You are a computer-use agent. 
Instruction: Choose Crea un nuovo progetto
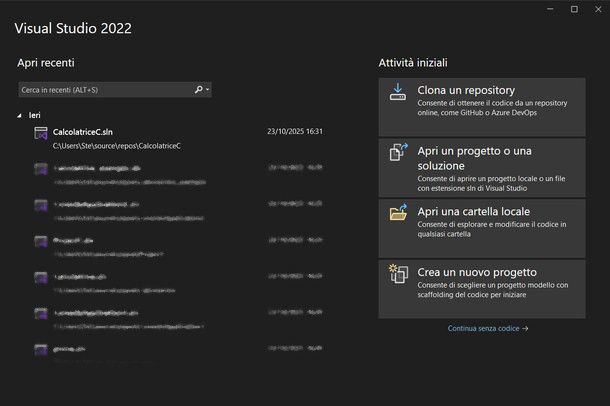(x=482, y=289)
